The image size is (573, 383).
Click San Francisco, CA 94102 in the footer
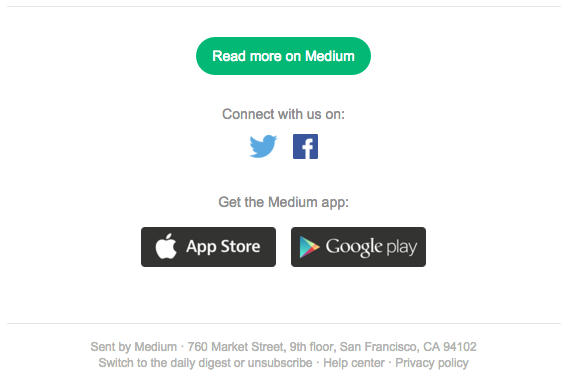point(408,346)
